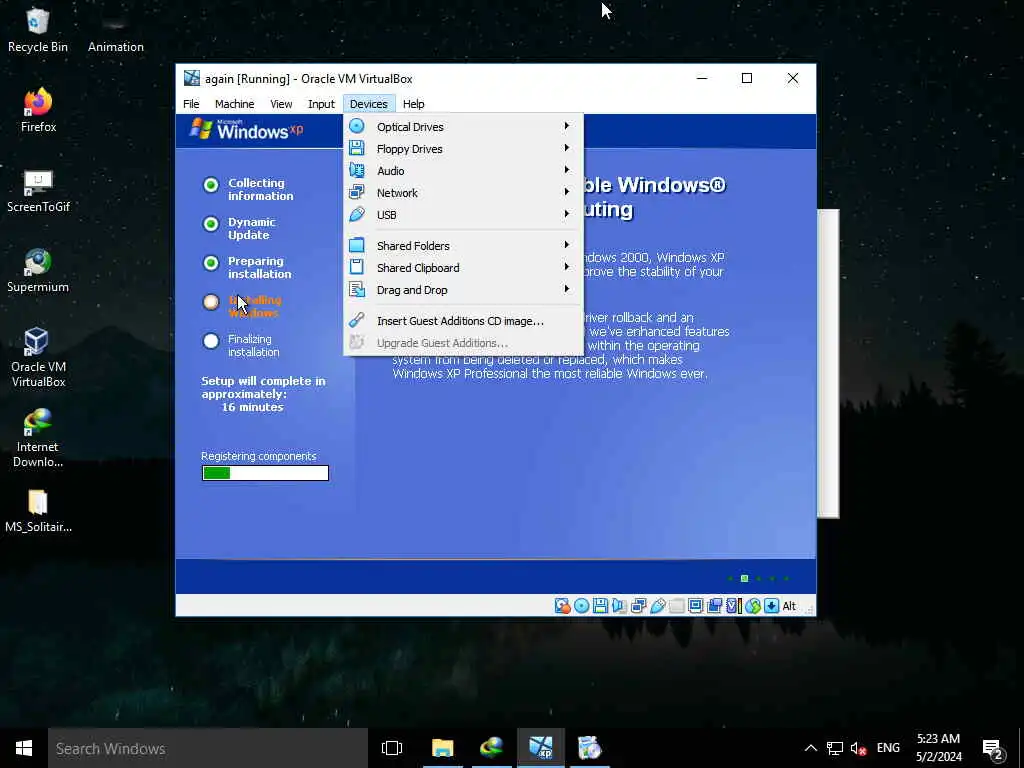This screenshot has height=768, width=1024.
Task: Open Internet Download Manager taskbar icon
Action: [492, 748]
